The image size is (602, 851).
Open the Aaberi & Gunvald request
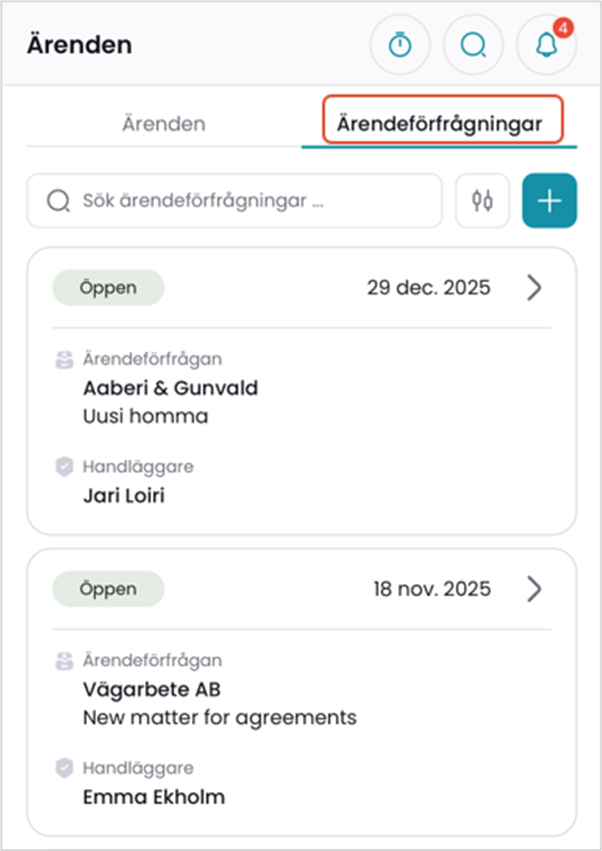(170, 388)
